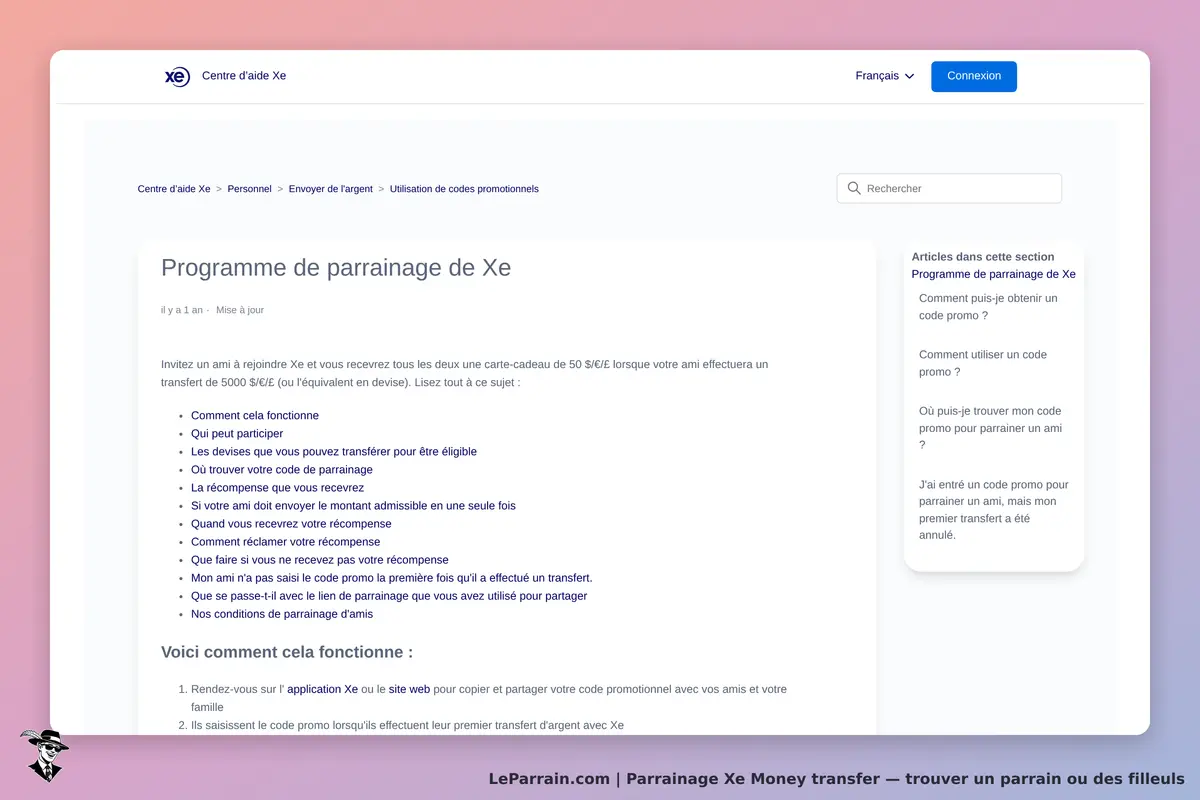Jump to Qui peut participer
Image resolution: width=1200 pixels, height=800 pixels.
(237, 434)
